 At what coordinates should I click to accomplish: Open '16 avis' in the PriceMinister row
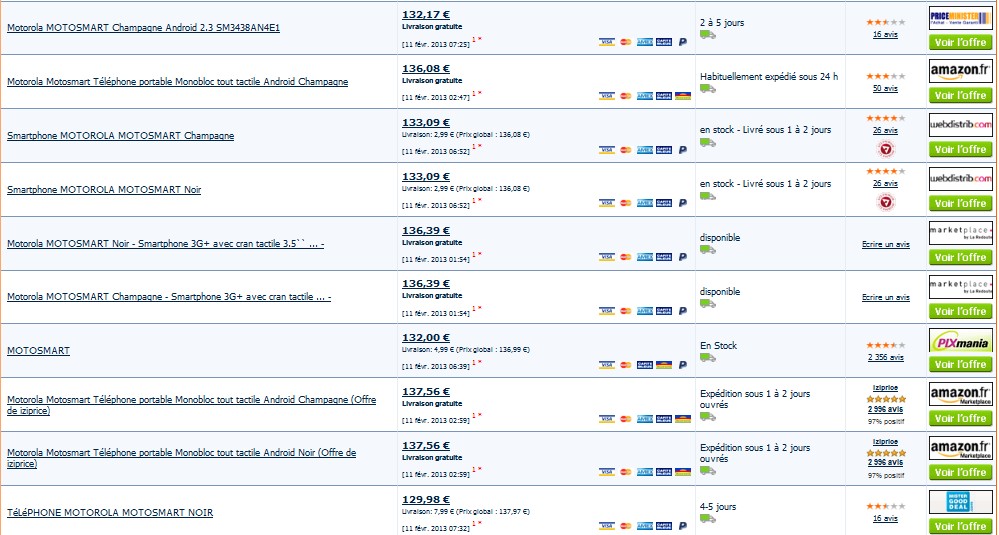886,34
